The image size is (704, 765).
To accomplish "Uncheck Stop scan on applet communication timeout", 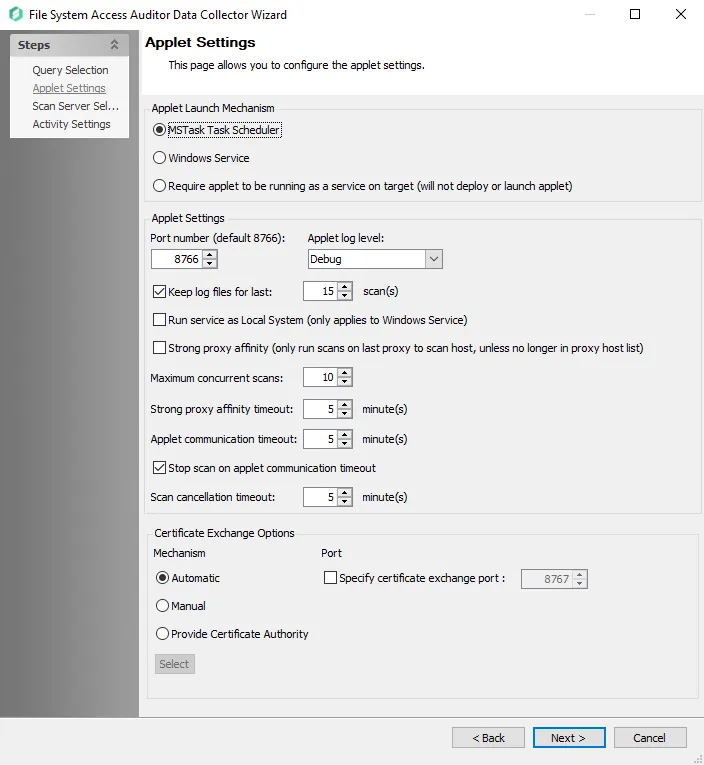I will click(159, 467).
